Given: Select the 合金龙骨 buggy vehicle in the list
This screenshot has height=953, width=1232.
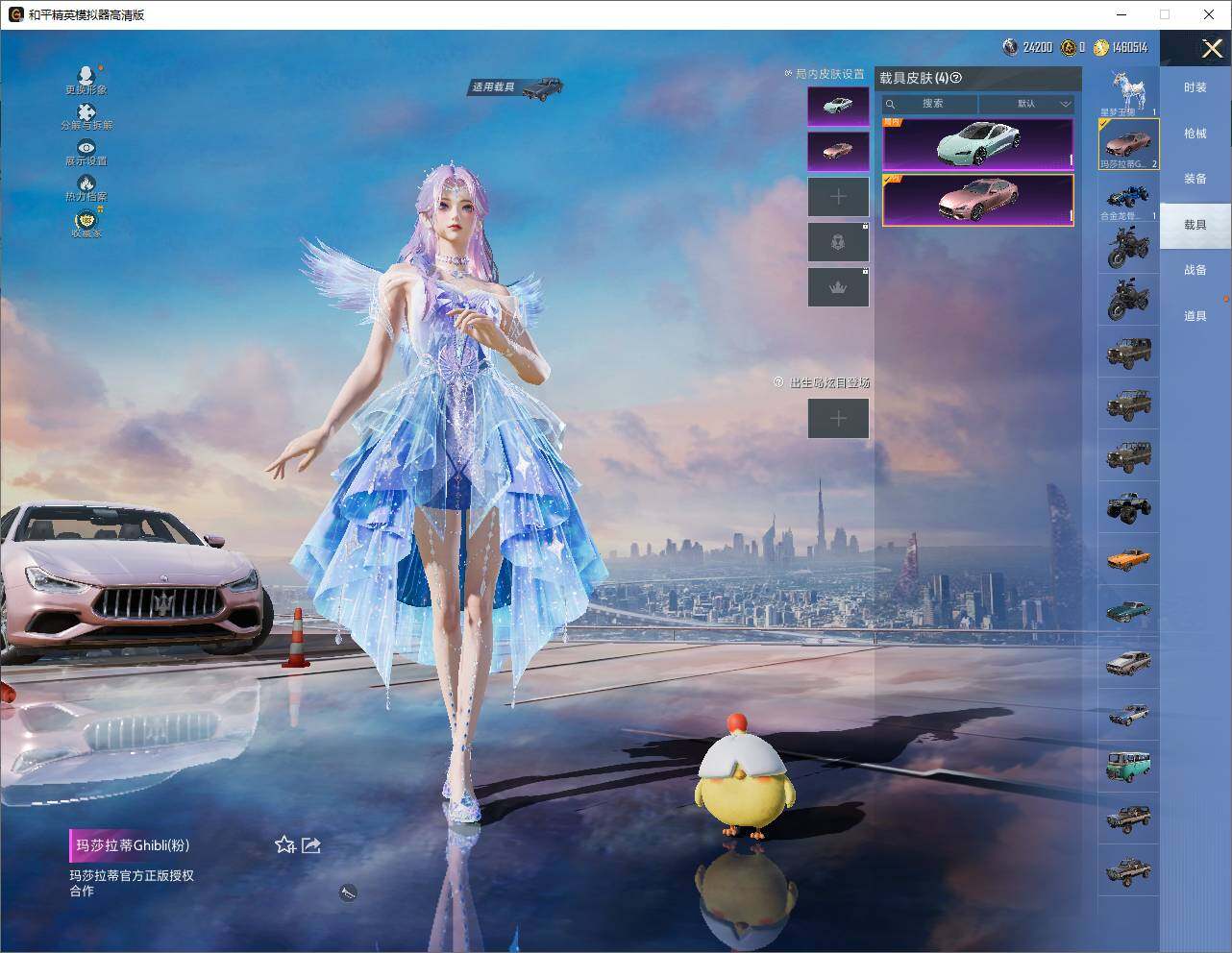Looking at the screenshot, I should coord(1128,199).
